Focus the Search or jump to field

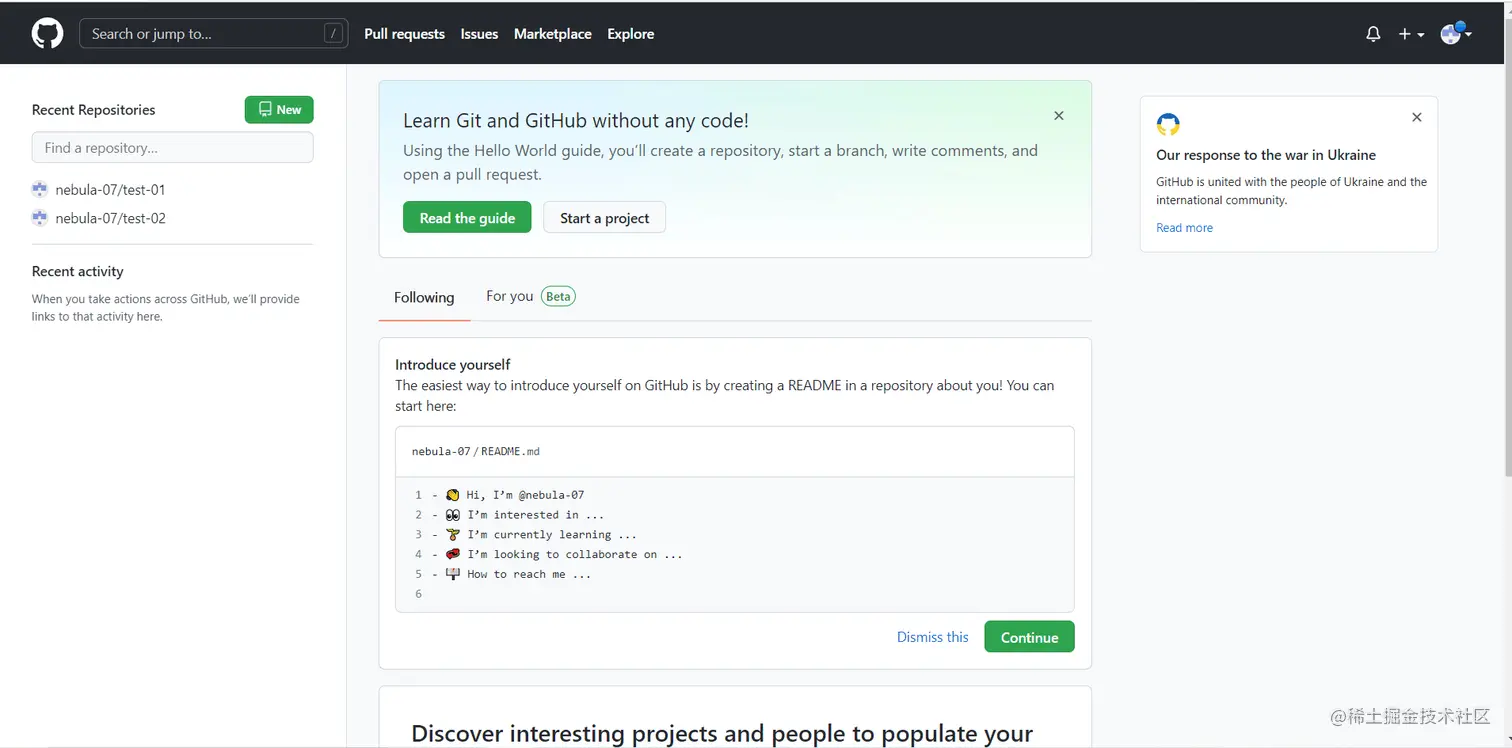click(x=214, y=33)
